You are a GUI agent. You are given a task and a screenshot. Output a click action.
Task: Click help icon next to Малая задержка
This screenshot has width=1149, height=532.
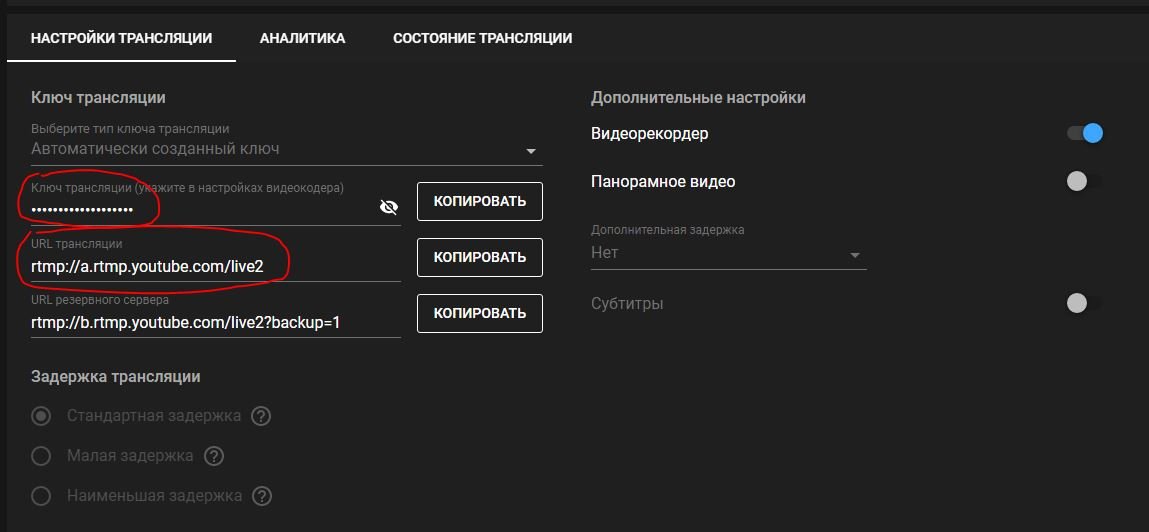coord(213,456)
